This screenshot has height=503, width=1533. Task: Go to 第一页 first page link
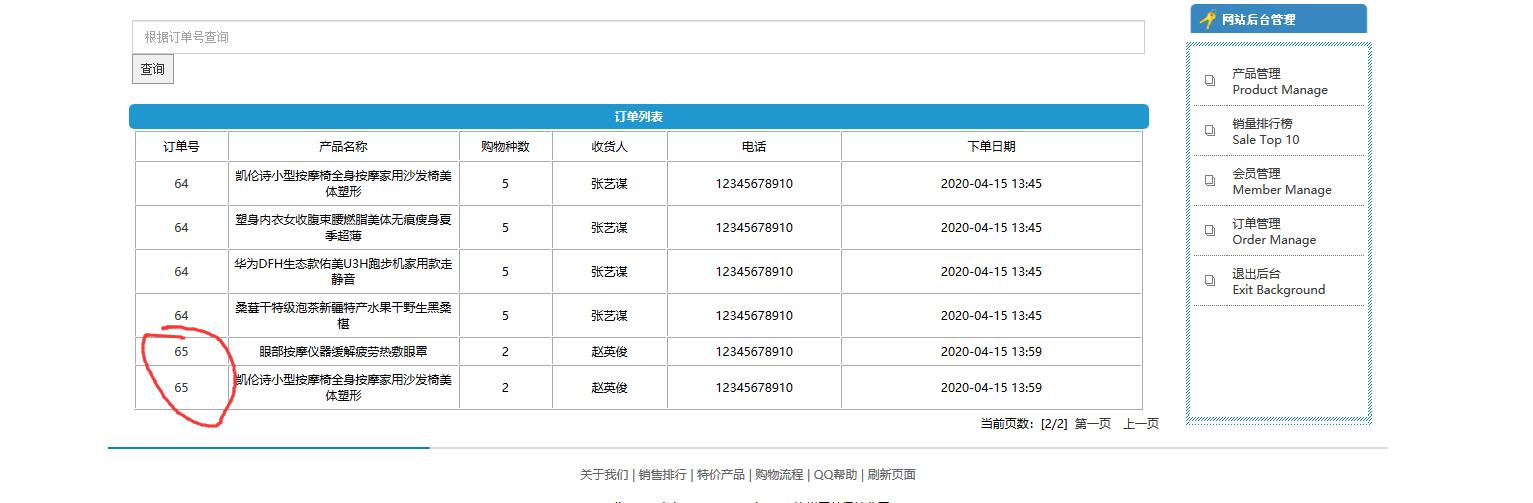(1092, 424)
